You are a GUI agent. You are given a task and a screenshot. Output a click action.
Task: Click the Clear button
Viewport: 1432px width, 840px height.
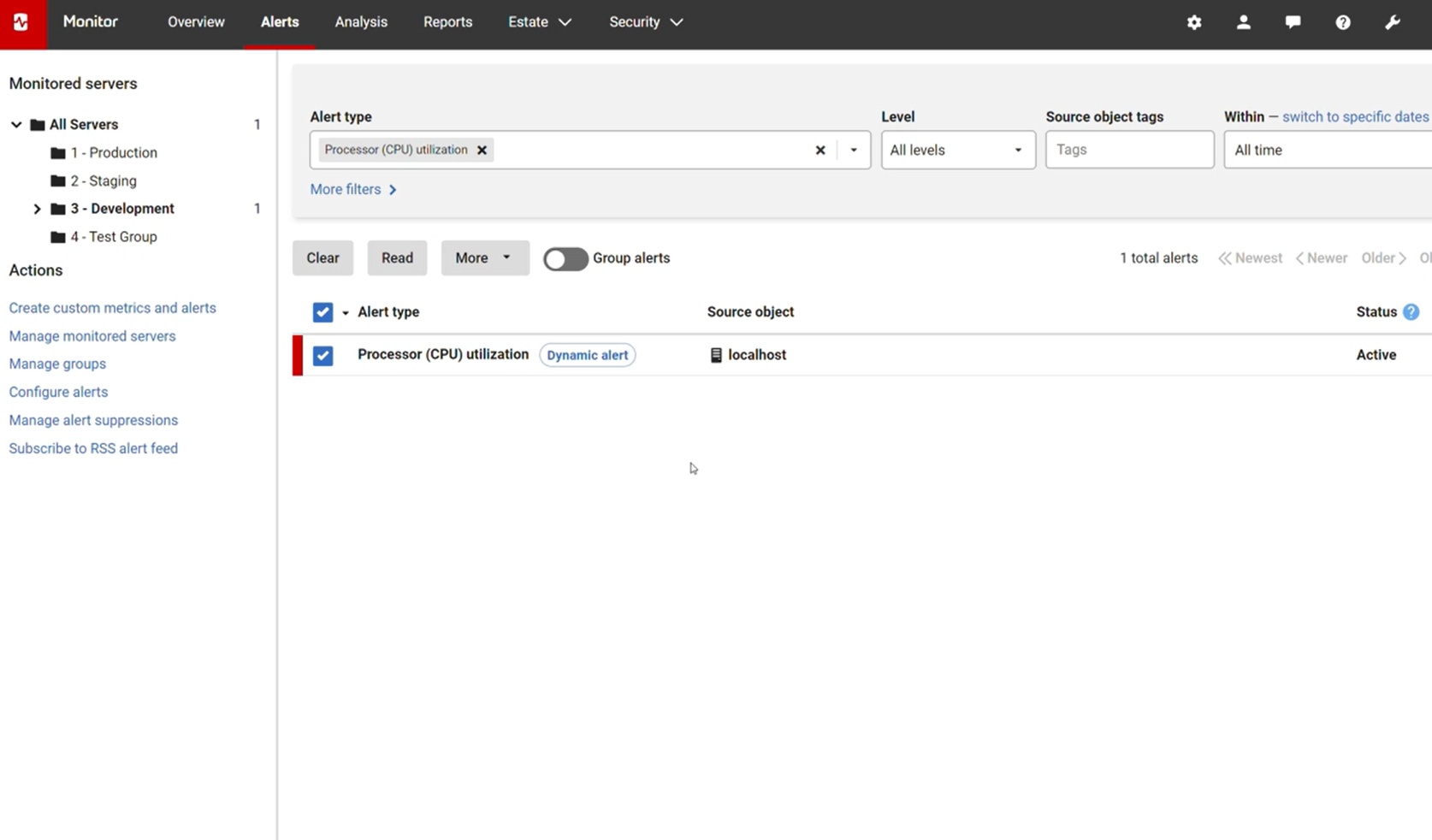click(x=322, y=257)
